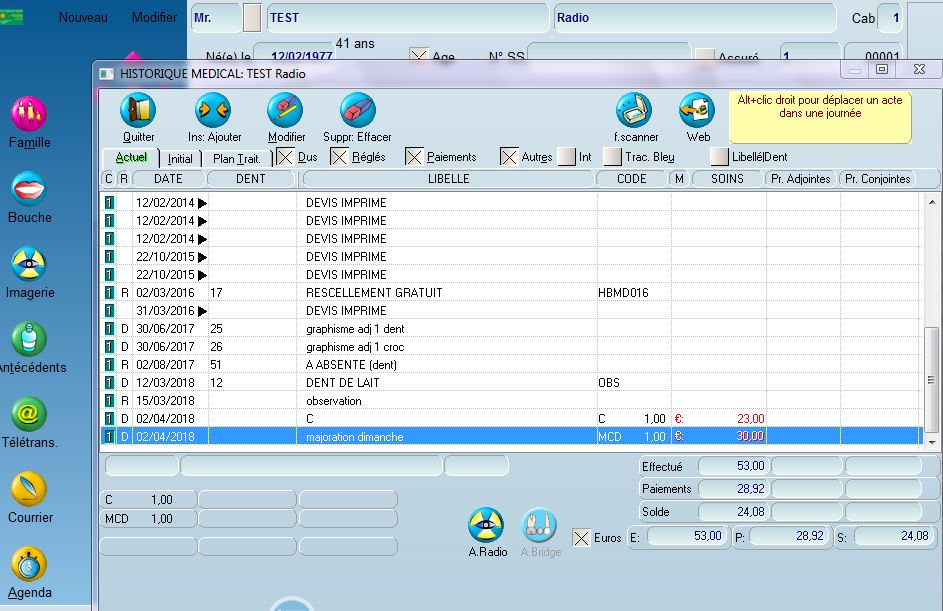This screenshot has height=611, width=943.
Task: Select the RESCELLEMENT GRATUIT row
Action: click(x=374, y=293)
